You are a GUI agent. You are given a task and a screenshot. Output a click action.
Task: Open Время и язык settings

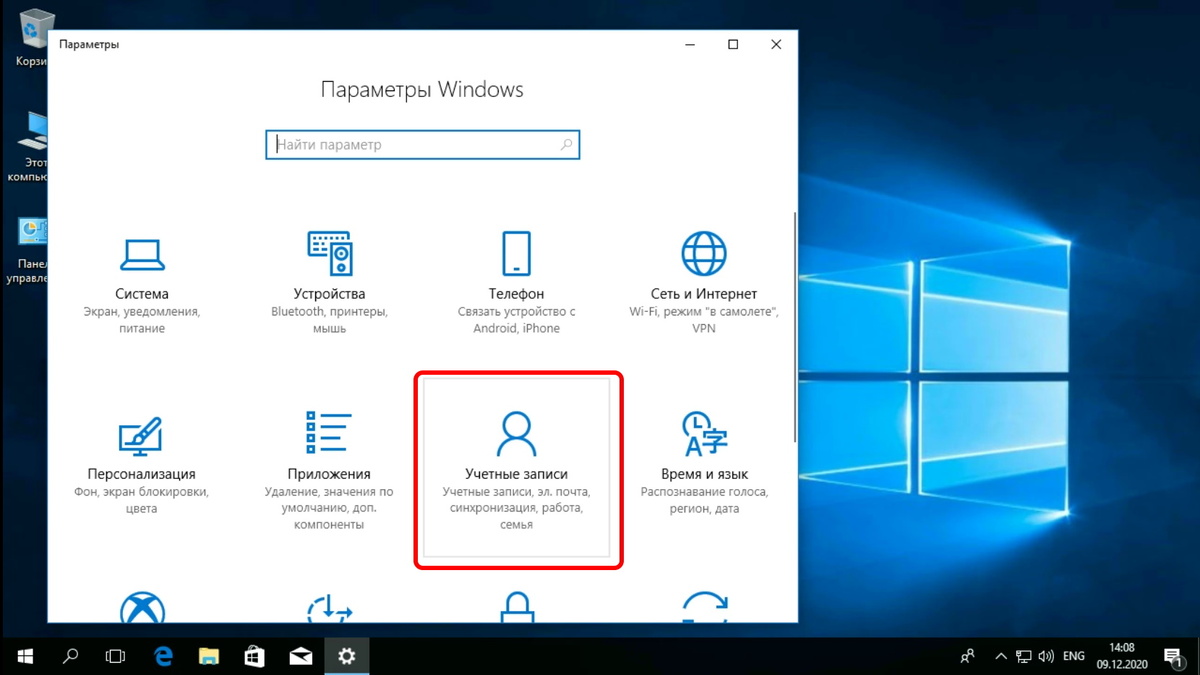(x=704, y=464)
